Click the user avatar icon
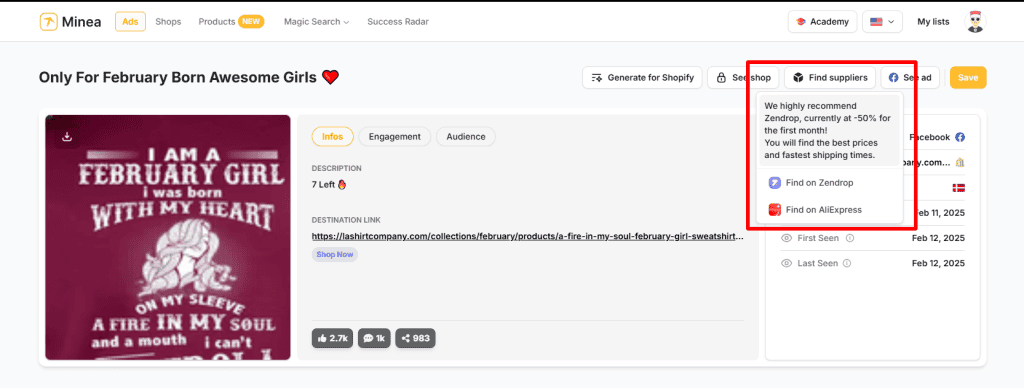Image resolution: width=1024 pixels, height=388 pixels. tap(975, 21)
